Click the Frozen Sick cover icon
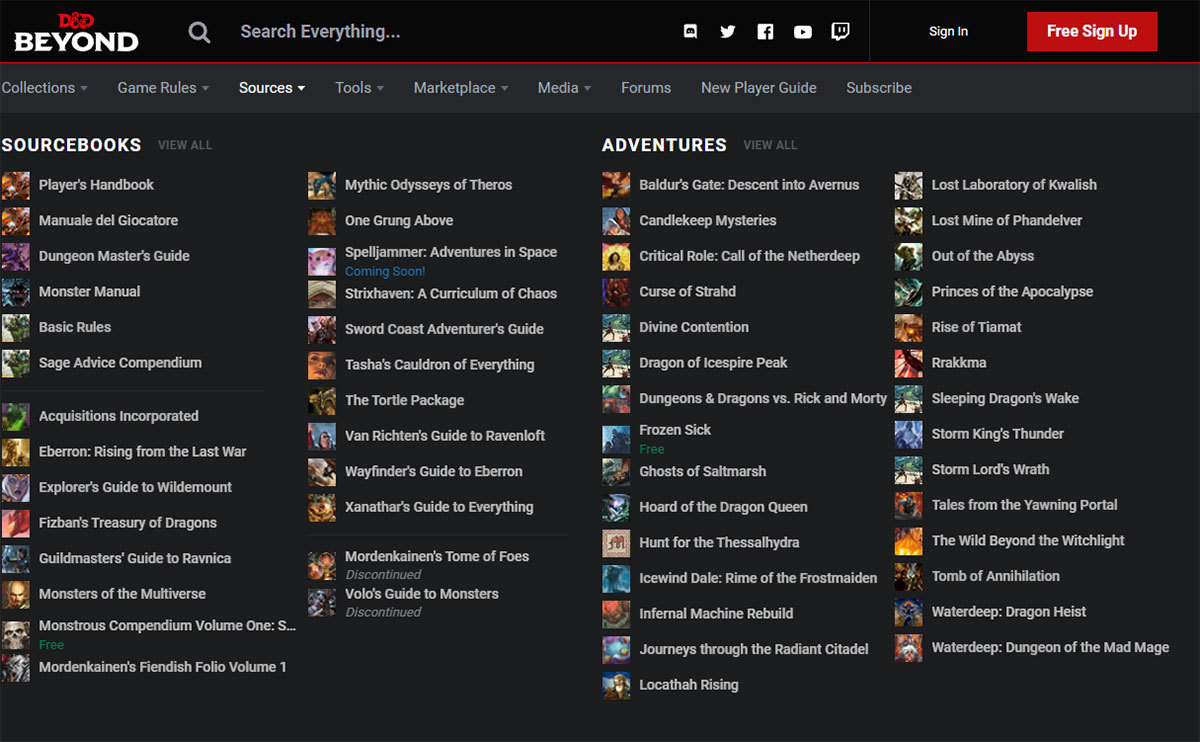The image size is (1200, 742). click(x=616, y=438)
